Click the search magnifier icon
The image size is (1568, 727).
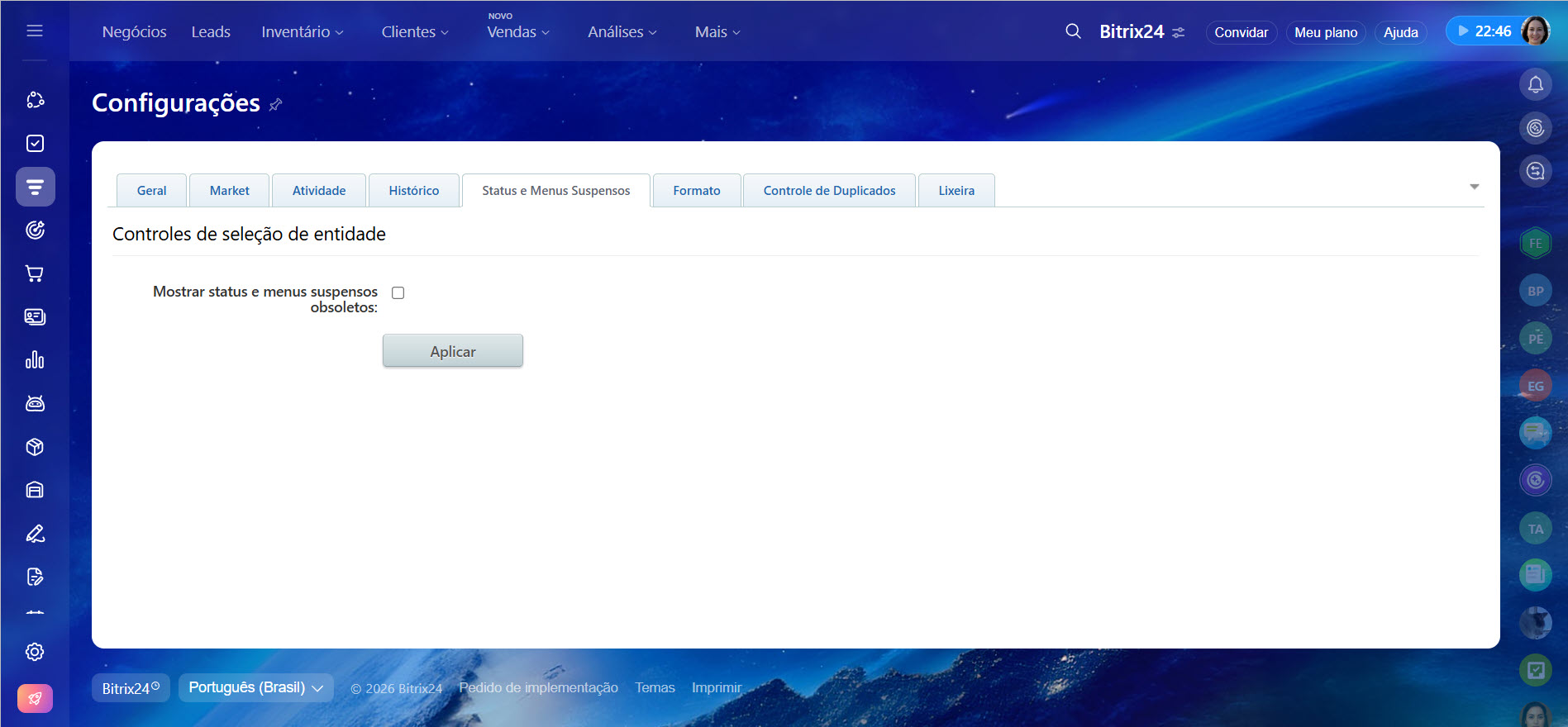(1073, 31)
